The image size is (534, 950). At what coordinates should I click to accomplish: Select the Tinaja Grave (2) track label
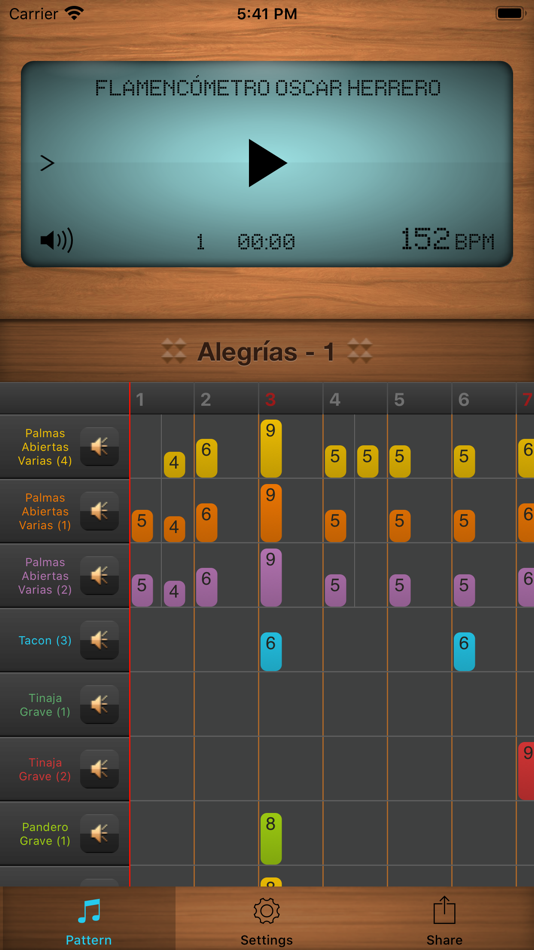pyautogui.click(x=45, y=769)
